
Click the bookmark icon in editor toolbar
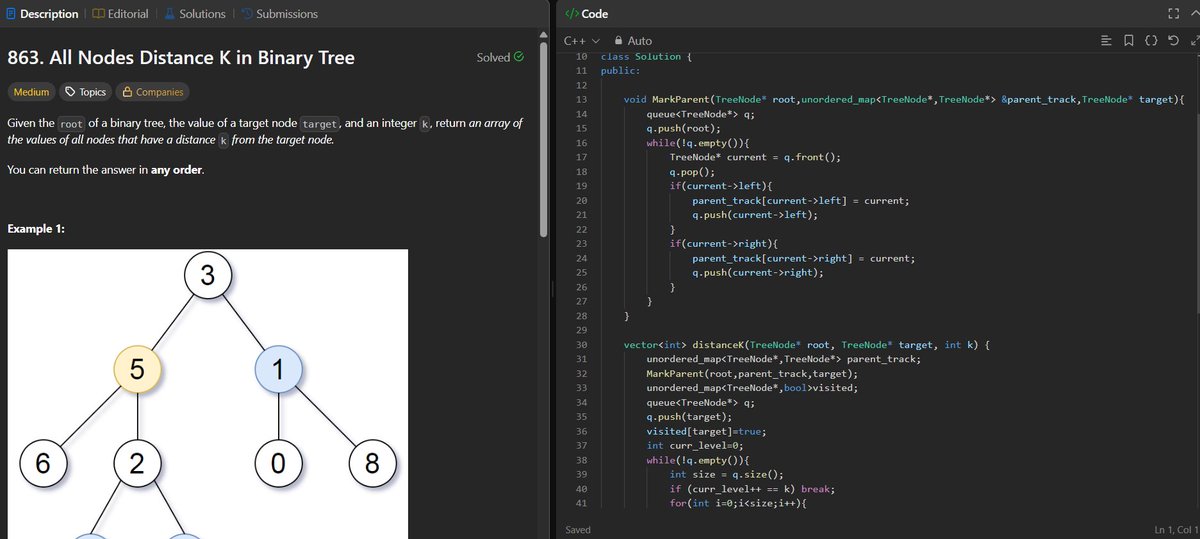point(1128,41)
